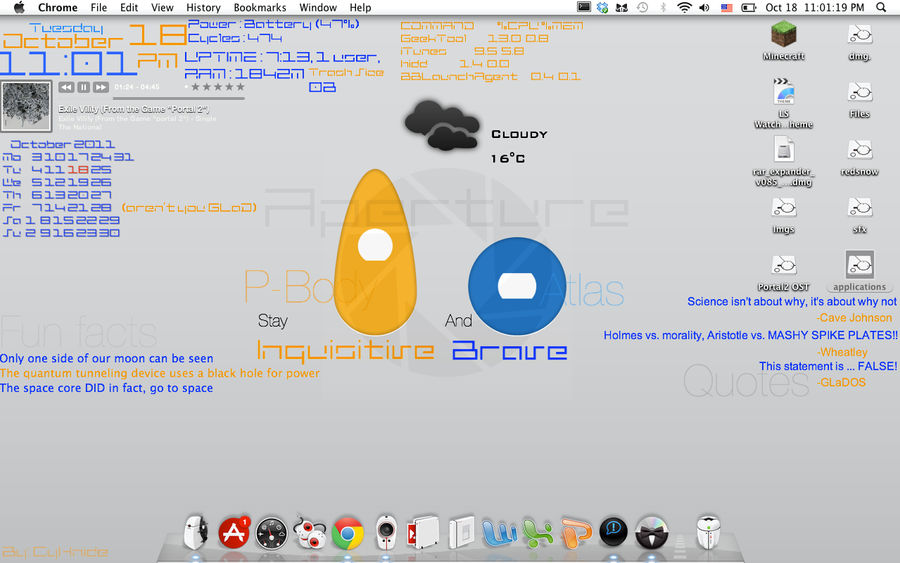900x563 pixels.
Task: Click the white wall panel dock icon
Action: point(461,532)
